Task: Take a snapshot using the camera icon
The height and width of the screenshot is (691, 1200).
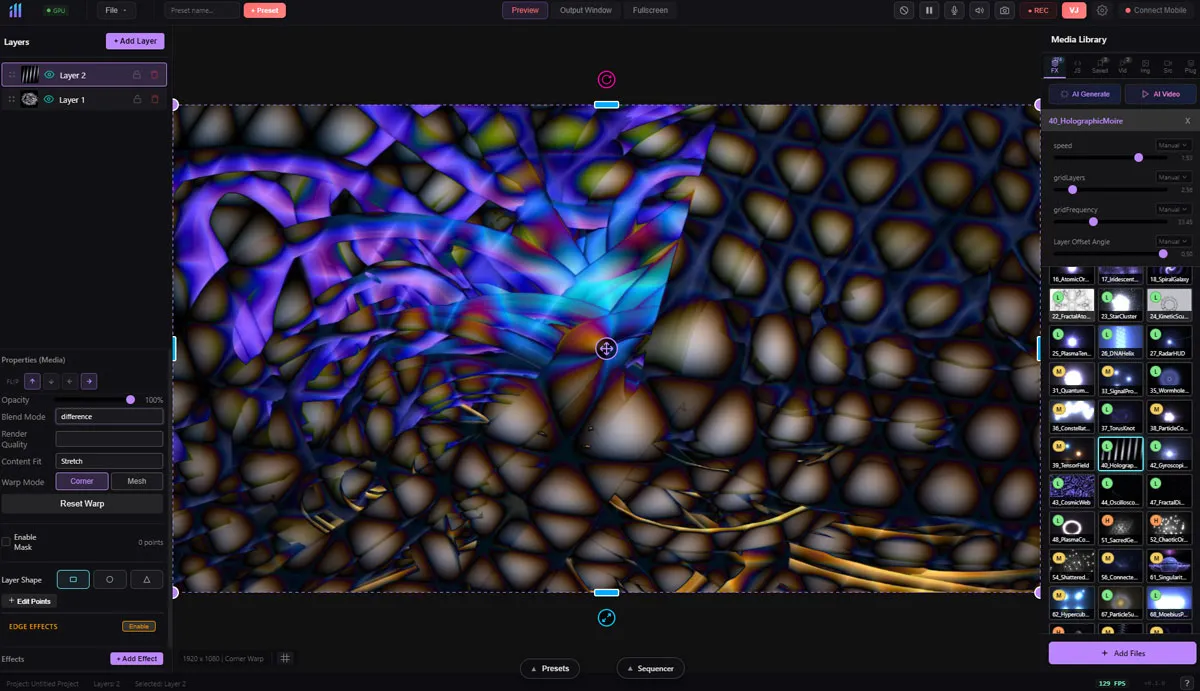Action: (1004, 10)
